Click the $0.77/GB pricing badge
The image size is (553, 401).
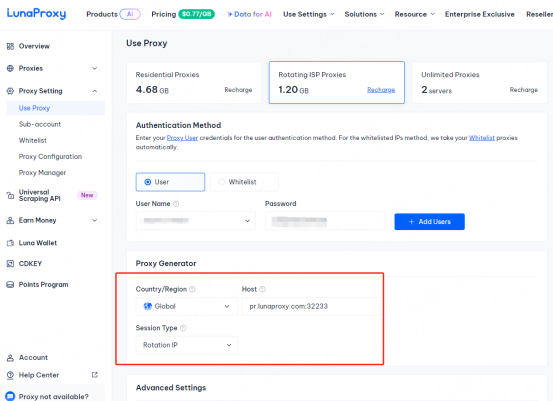click(196, 14)
